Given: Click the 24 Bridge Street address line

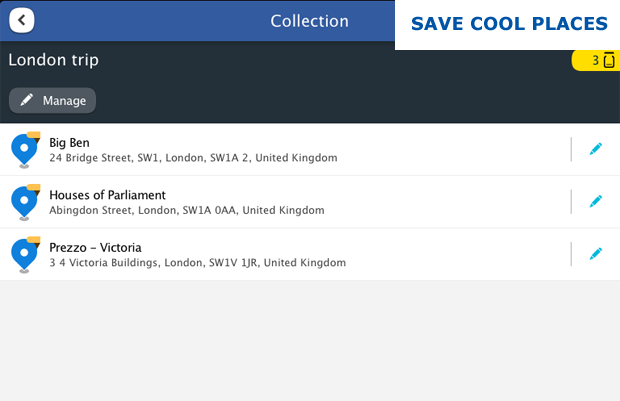Looking at the screenshot, I should coord(193,158).
